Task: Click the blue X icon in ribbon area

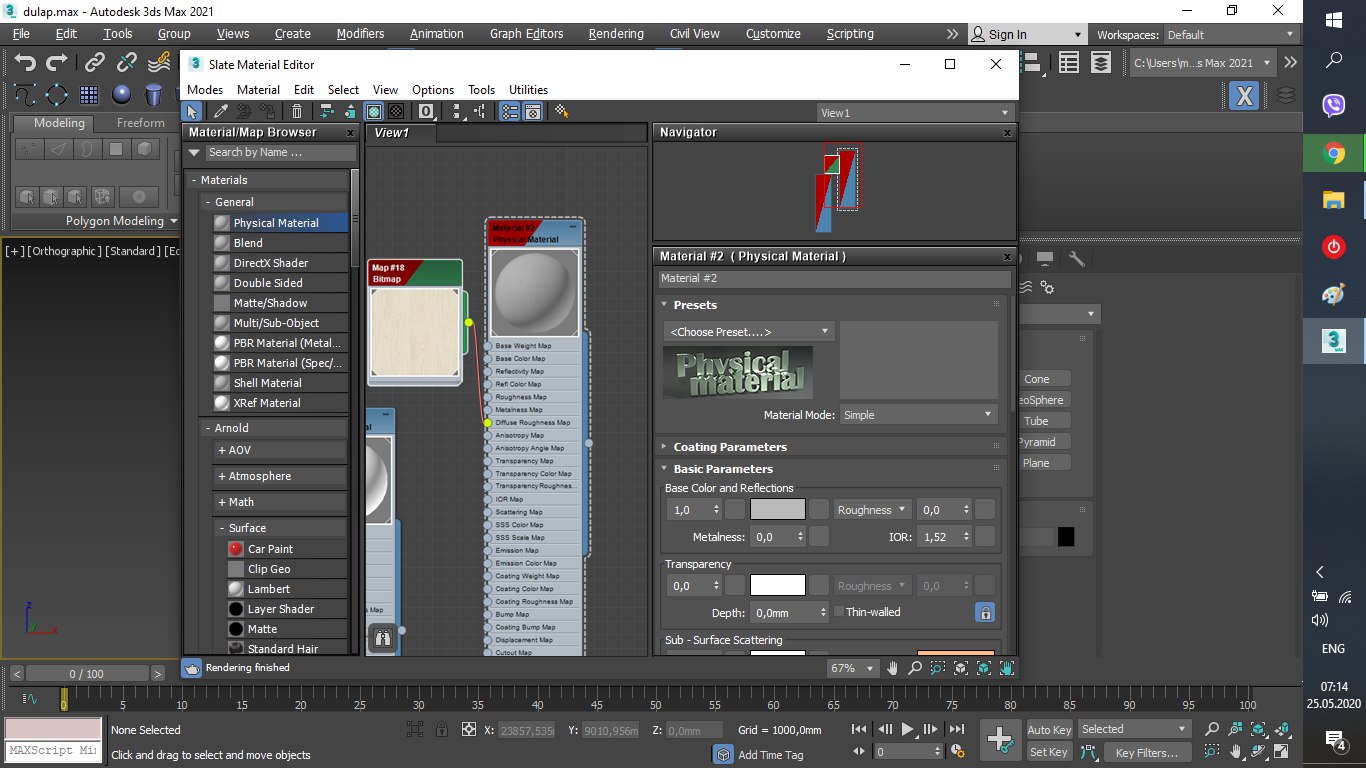Action: pos(1244,96)
